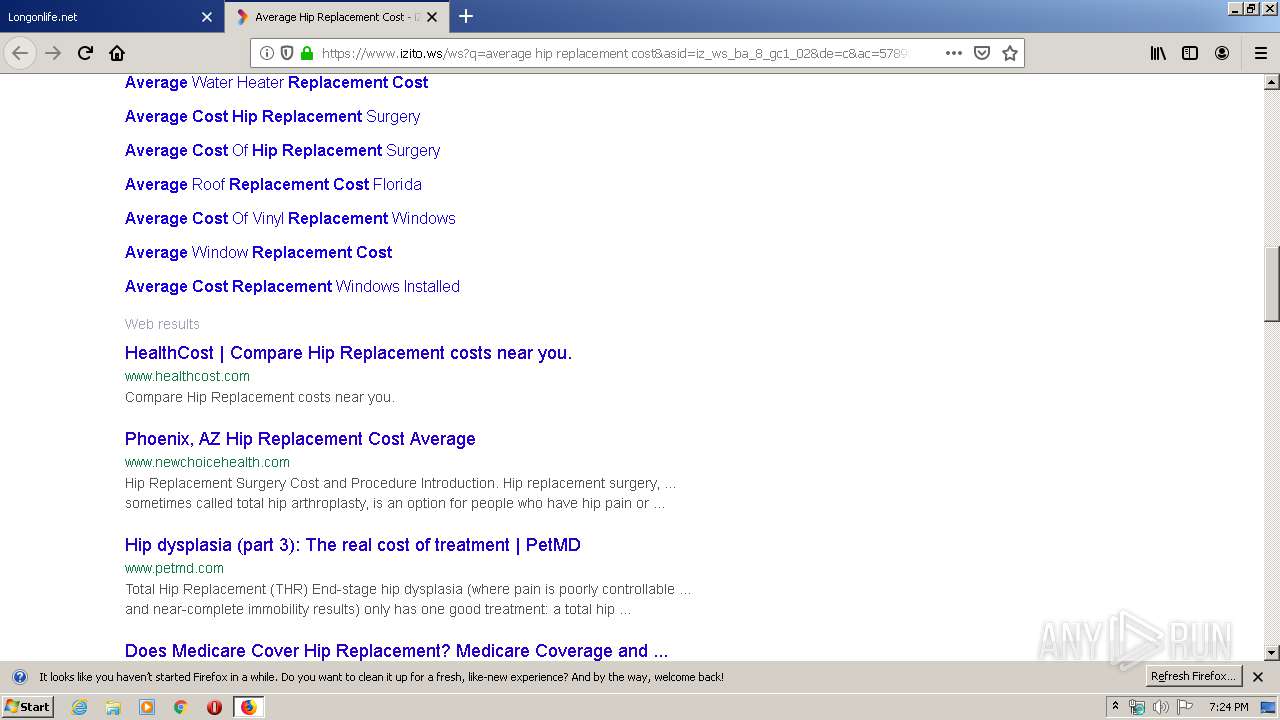Show the sidebars icon
The image size is (1280, 720).
[1190, 53]
